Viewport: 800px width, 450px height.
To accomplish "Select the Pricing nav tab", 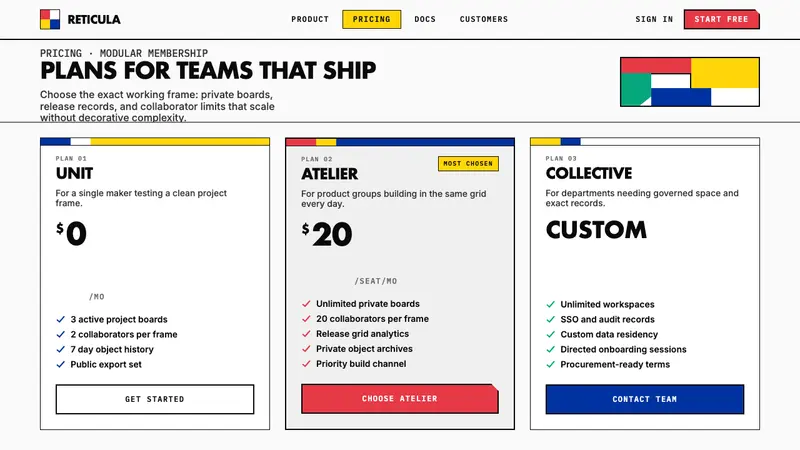I will tap(371, 19).
